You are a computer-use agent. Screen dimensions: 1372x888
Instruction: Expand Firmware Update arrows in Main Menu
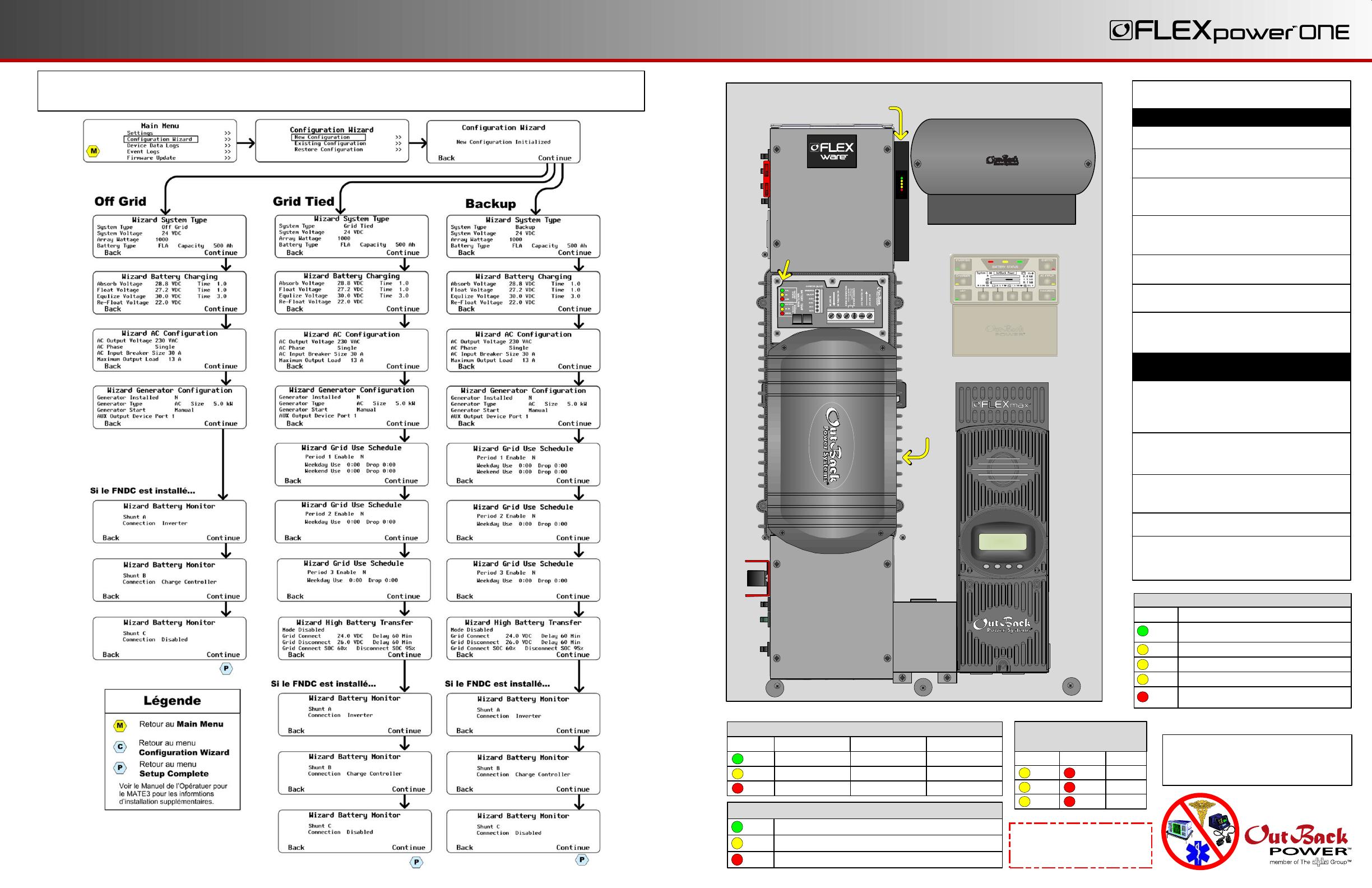tap(228, 158)
